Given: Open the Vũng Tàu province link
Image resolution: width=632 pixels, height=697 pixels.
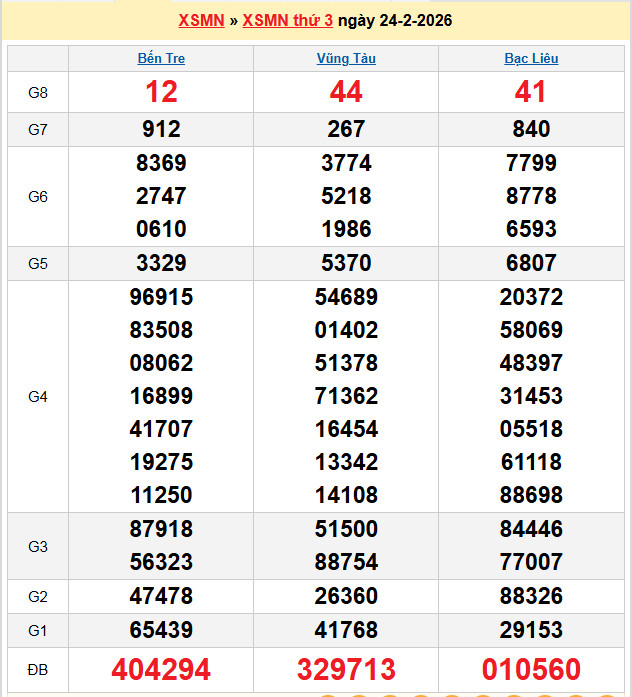Looking at the screenshot, I should pyautogui.click(x=346, y=58).
